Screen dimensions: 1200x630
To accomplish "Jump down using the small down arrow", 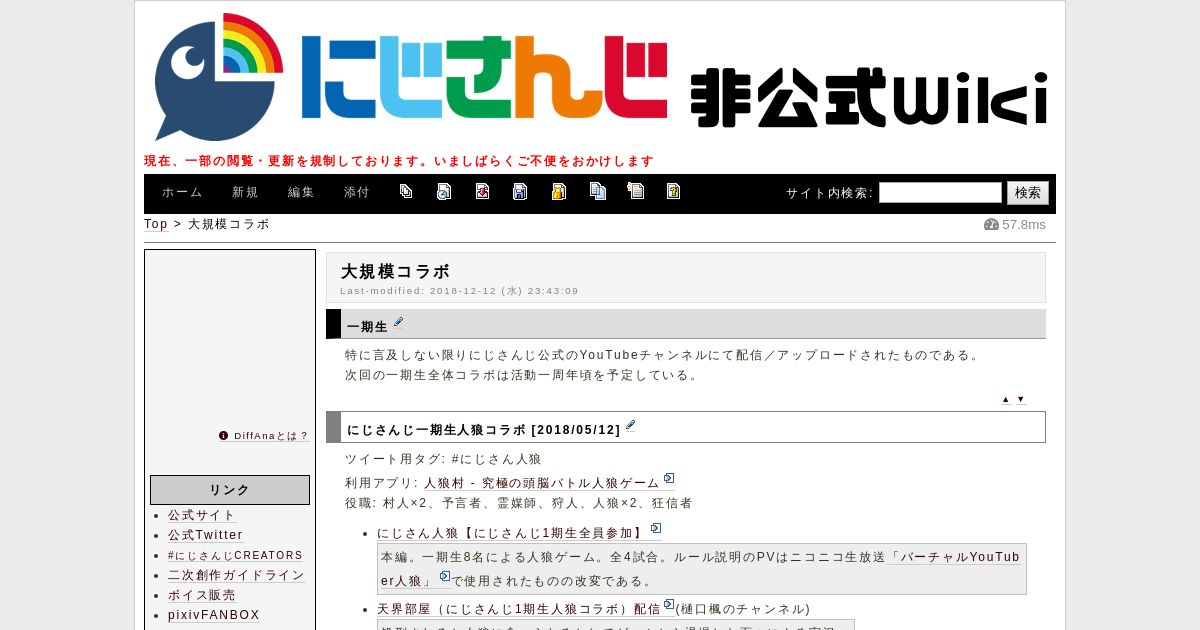I will pyautogui.click(x=1021, y=399).
